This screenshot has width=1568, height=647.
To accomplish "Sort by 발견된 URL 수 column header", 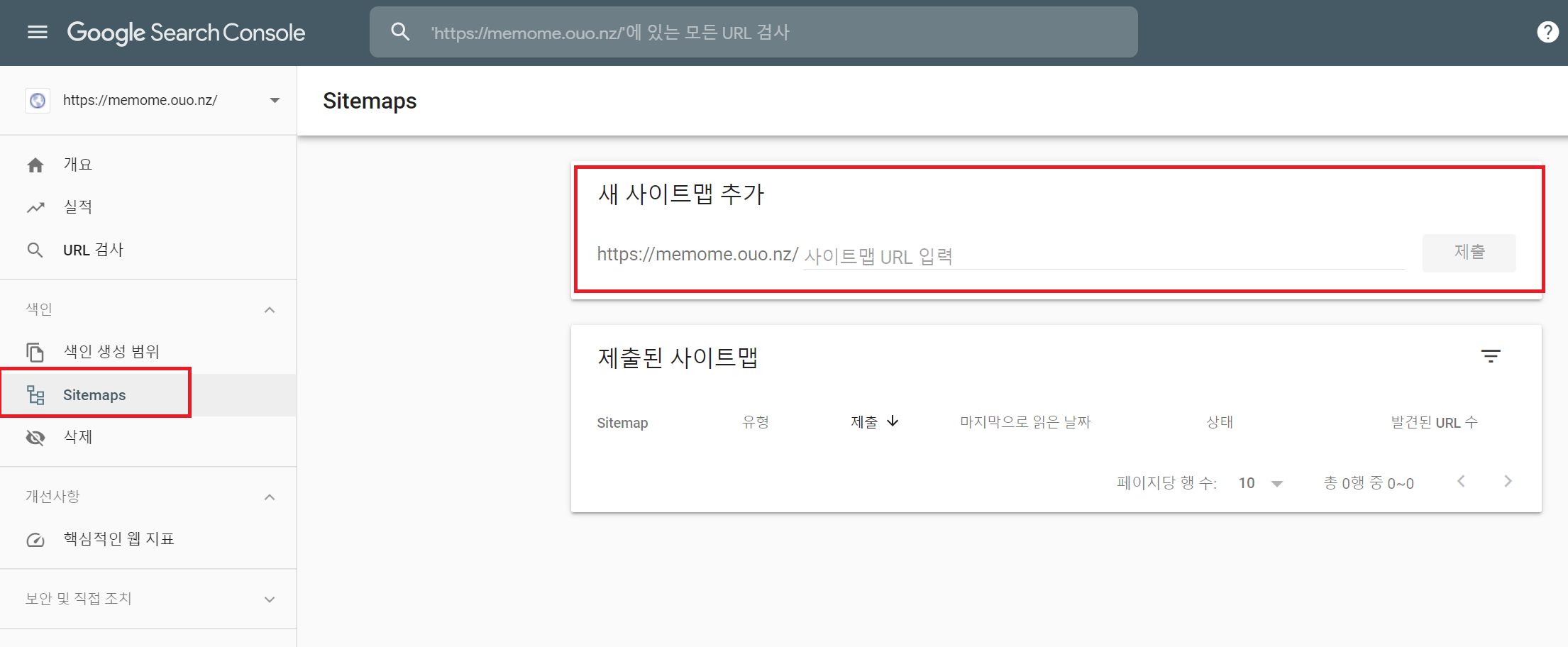I will (1434, 422).
